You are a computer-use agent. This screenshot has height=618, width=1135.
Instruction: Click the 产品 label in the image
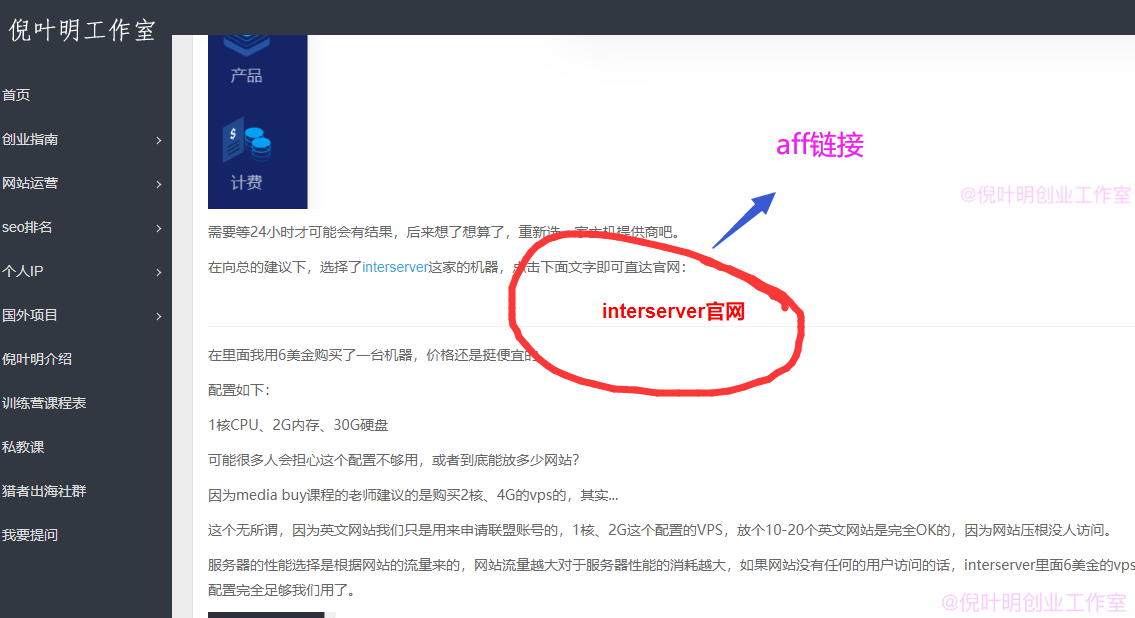pos(246,75)
